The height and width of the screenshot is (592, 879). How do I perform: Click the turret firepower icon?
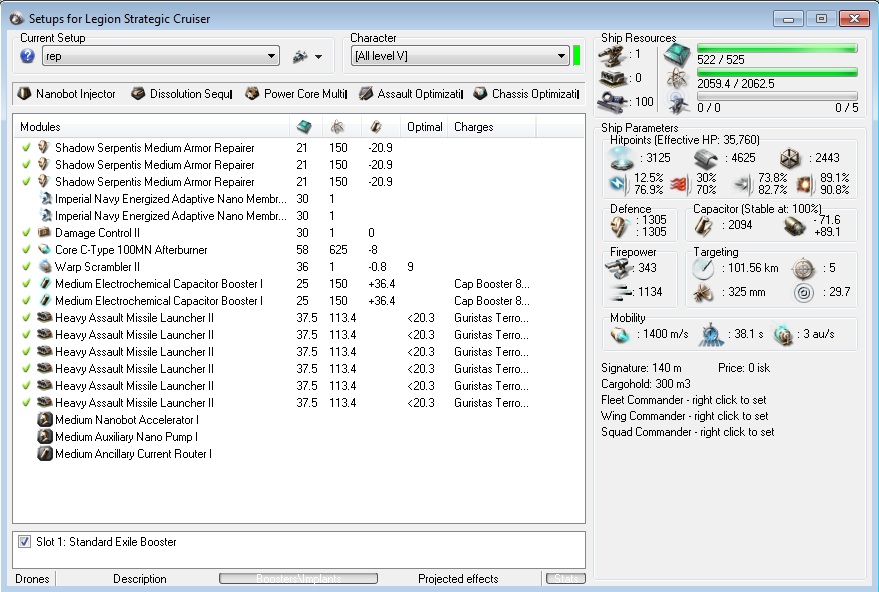coord(619,267)
